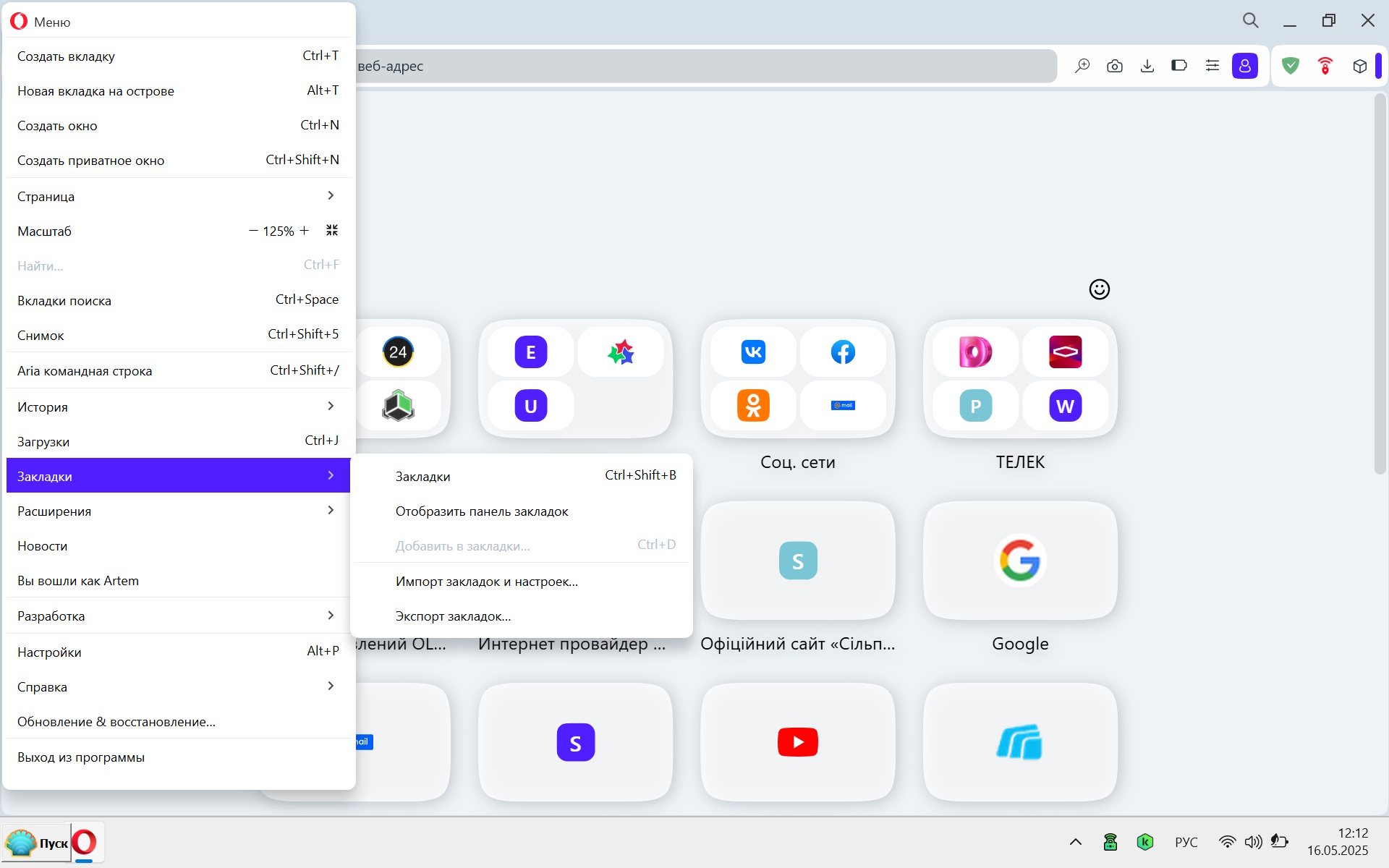Image resolution: width=1389 pixels, height=868 pixels.
Task: Toggle fullscreen icon next to zoom
Action: [x=332, y=230]
